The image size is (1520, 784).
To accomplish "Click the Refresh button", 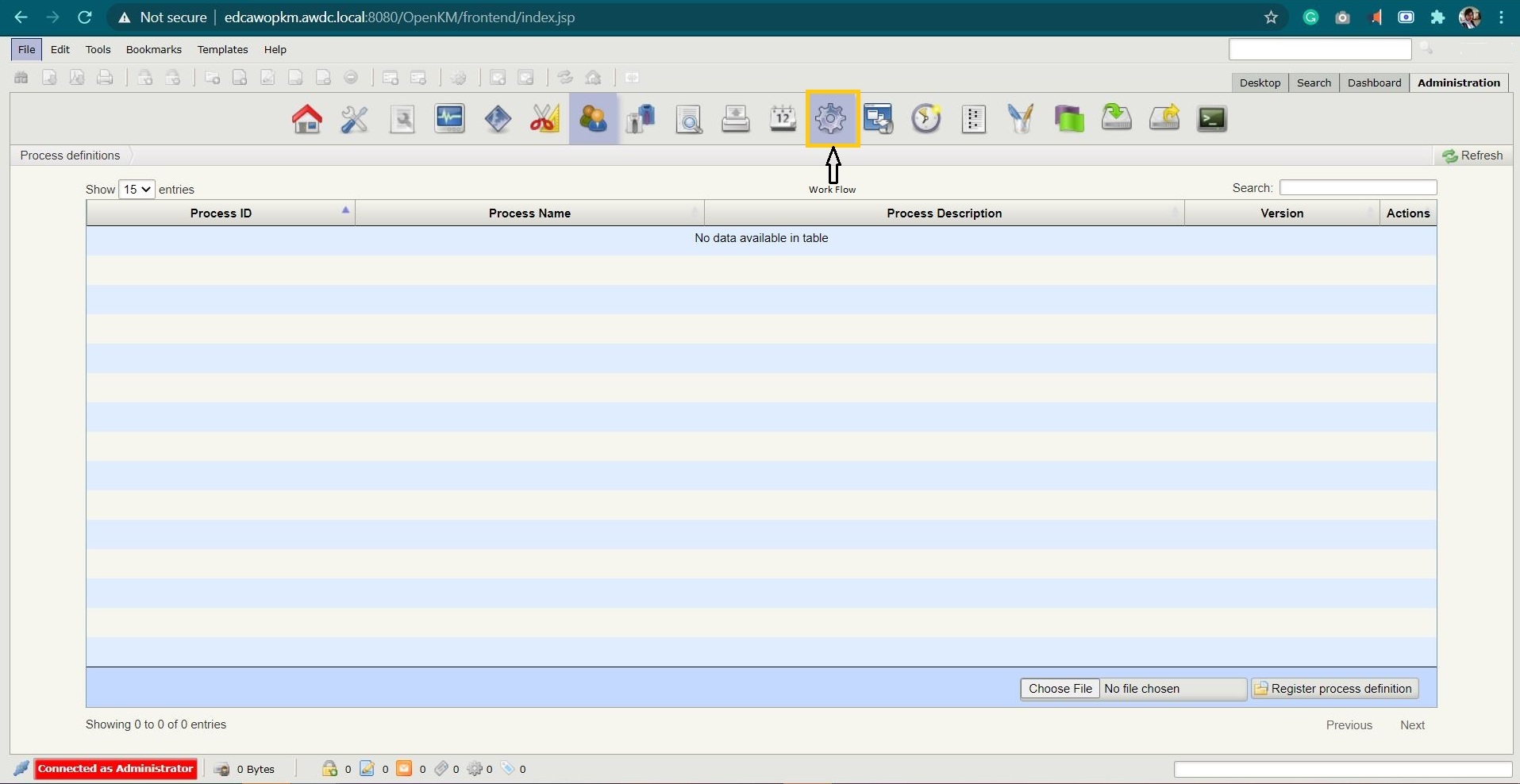I will [x=1472, y=156].
